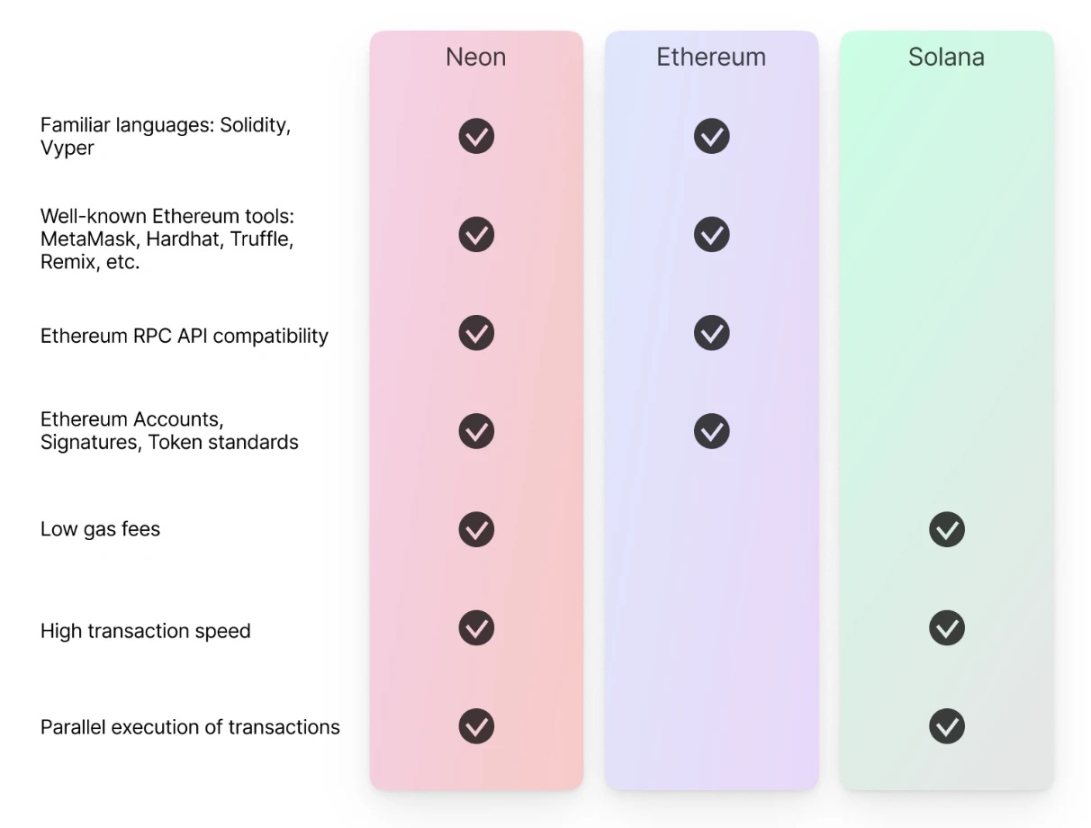This screenshot has width=1091, height=828.
Task: Click Neon's Low gas fees checkmark
Action: pyautogui.click(x=476, y=529)
